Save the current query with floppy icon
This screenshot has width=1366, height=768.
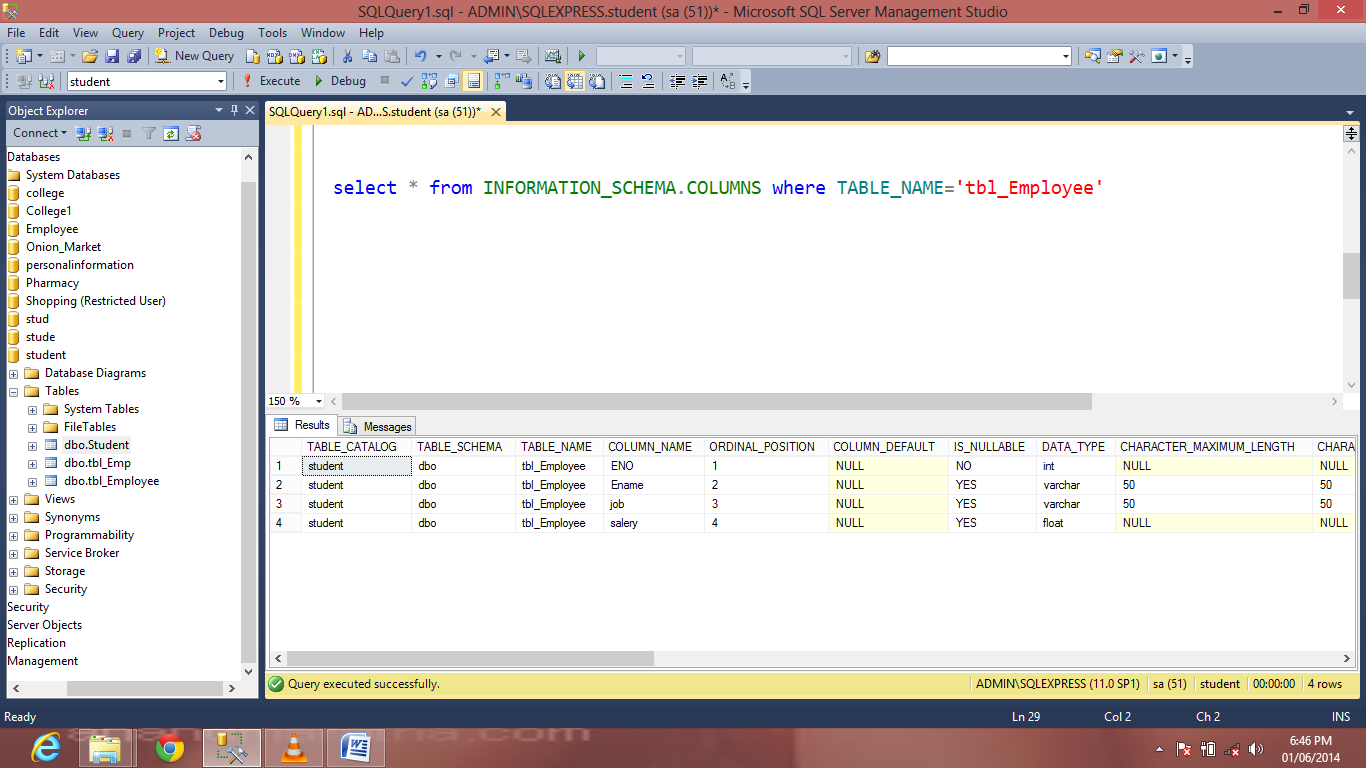click(x=112, y=56)
